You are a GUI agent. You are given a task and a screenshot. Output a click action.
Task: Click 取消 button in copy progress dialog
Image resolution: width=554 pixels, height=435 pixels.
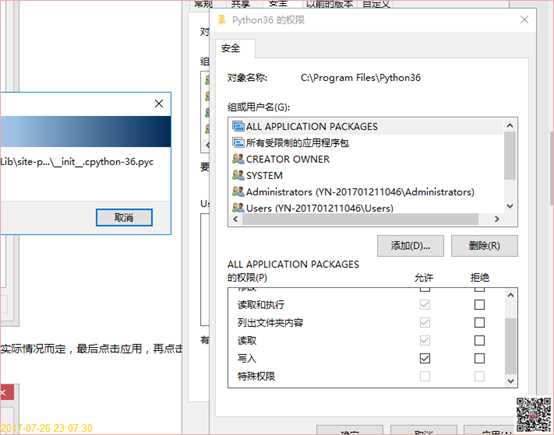pyautogui.click(x=124, y=217)
